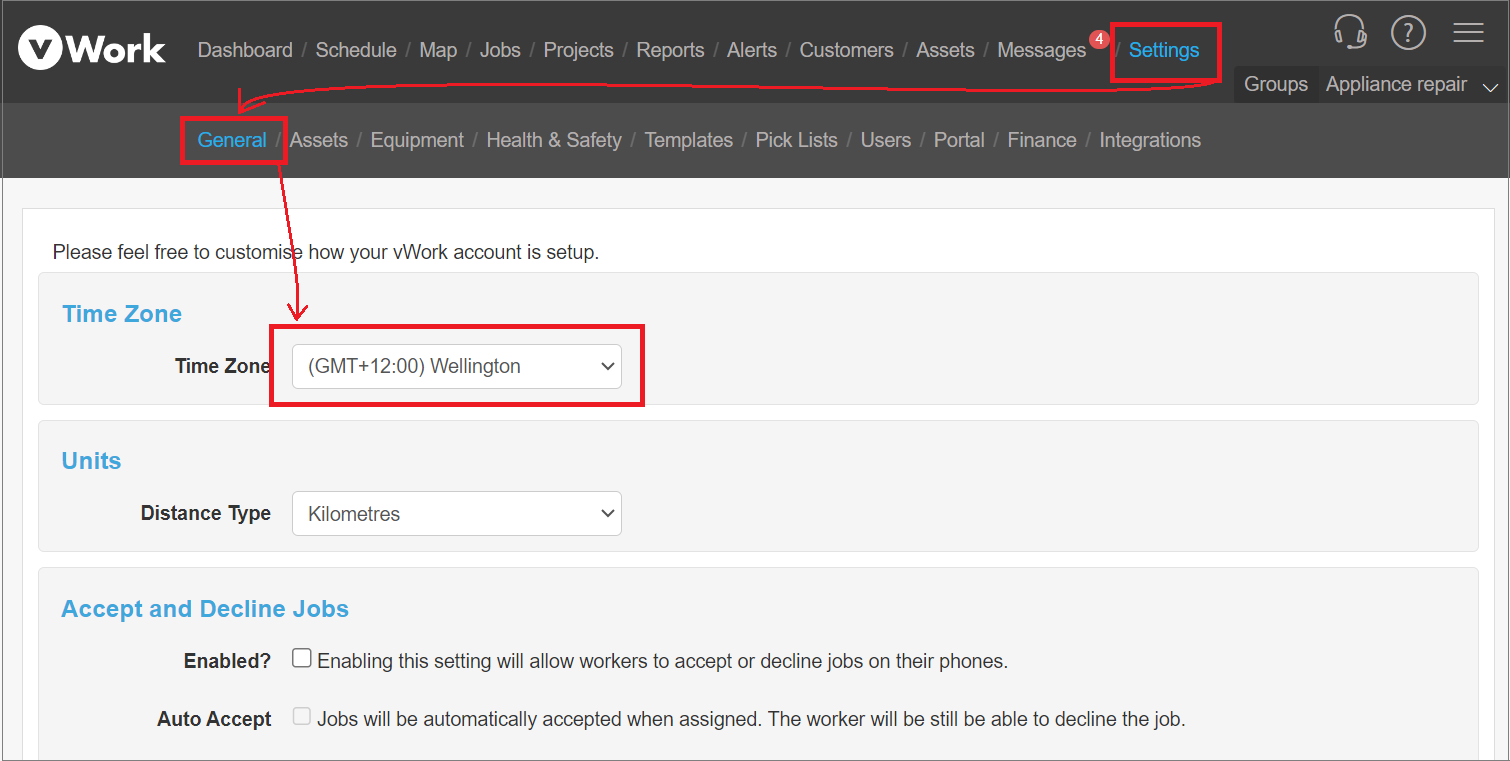Click the 'Enabled?' label
1510x761 pixels.
pos(227,661)
